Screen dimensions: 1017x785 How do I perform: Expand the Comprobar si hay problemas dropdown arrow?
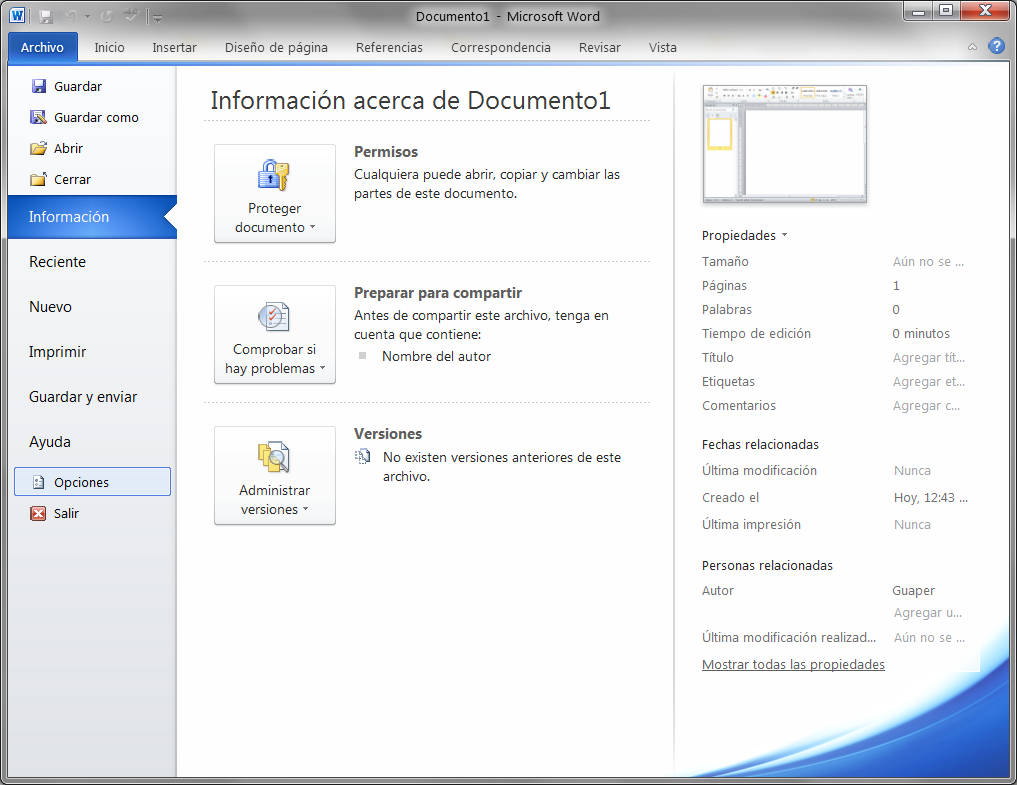coord(322,368)
